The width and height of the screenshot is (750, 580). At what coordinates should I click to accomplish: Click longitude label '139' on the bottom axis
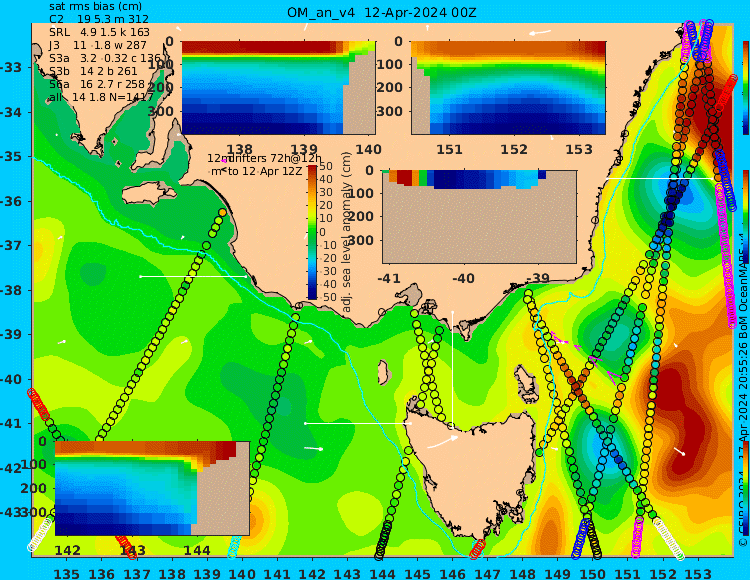[x=207, y=574]
